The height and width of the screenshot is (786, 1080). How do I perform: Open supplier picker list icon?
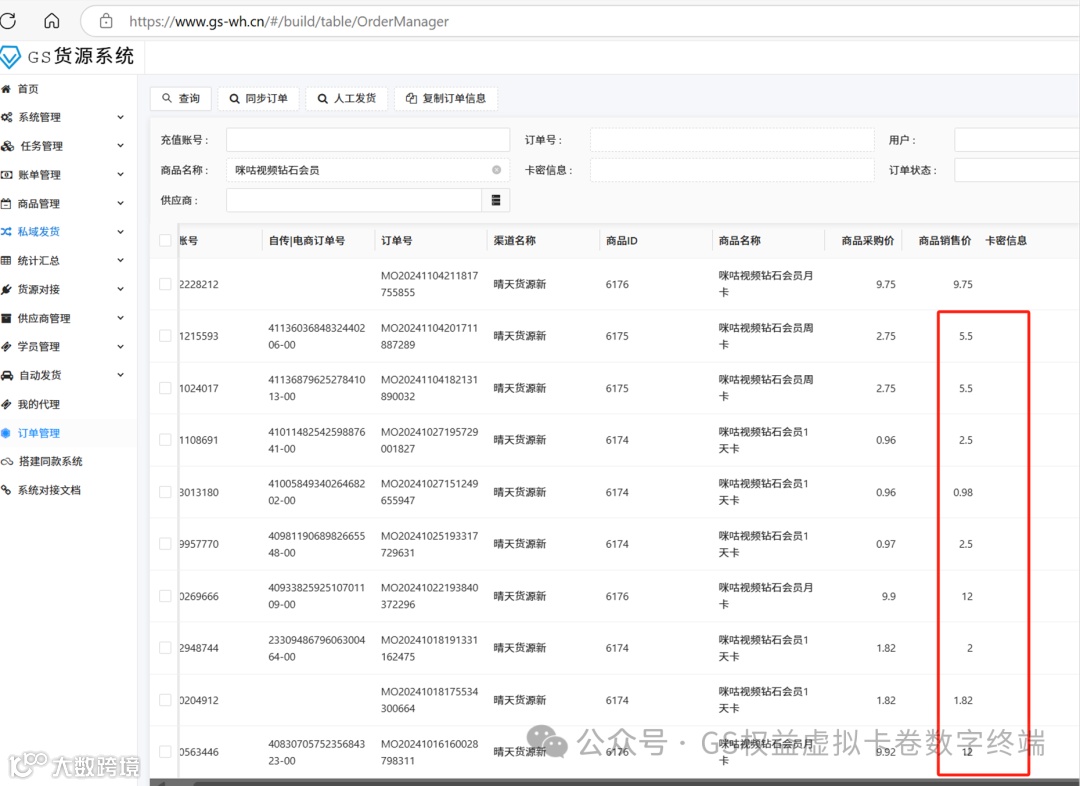[x=495, y=200]
